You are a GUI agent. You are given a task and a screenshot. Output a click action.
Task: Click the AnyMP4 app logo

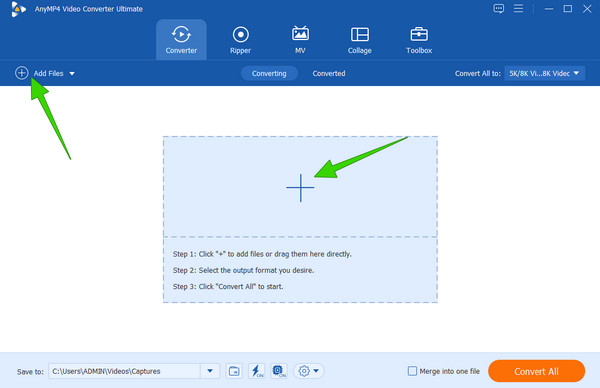[x=18, y=9]
